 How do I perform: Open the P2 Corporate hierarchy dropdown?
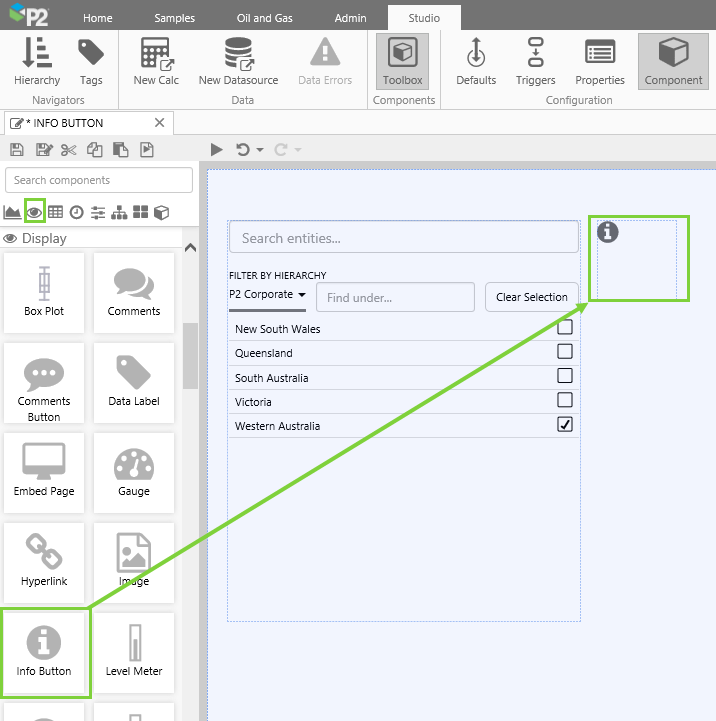pyautogui.click(x=268, y=295)
